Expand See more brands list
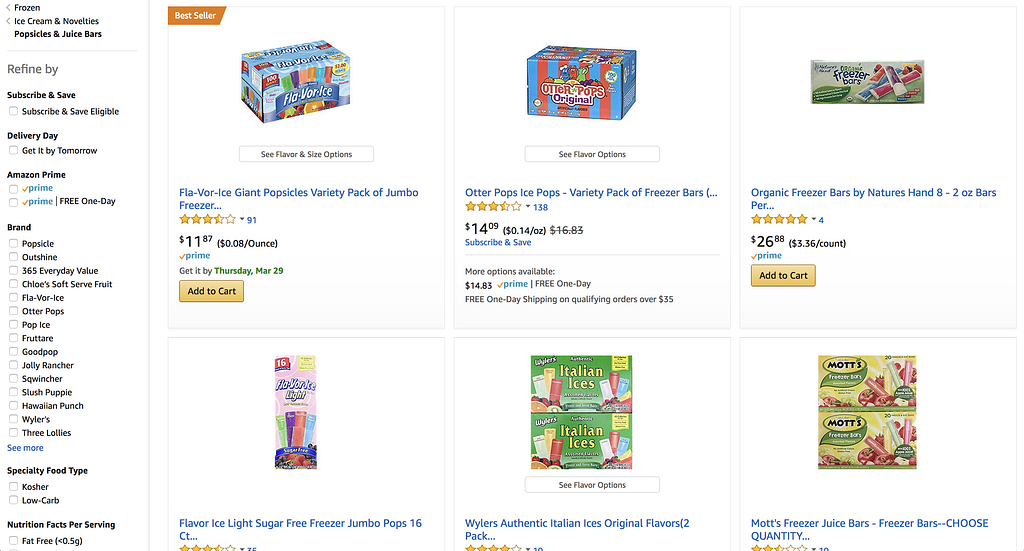The height and width of the screenshot is (551, 1024). [25, 448]
